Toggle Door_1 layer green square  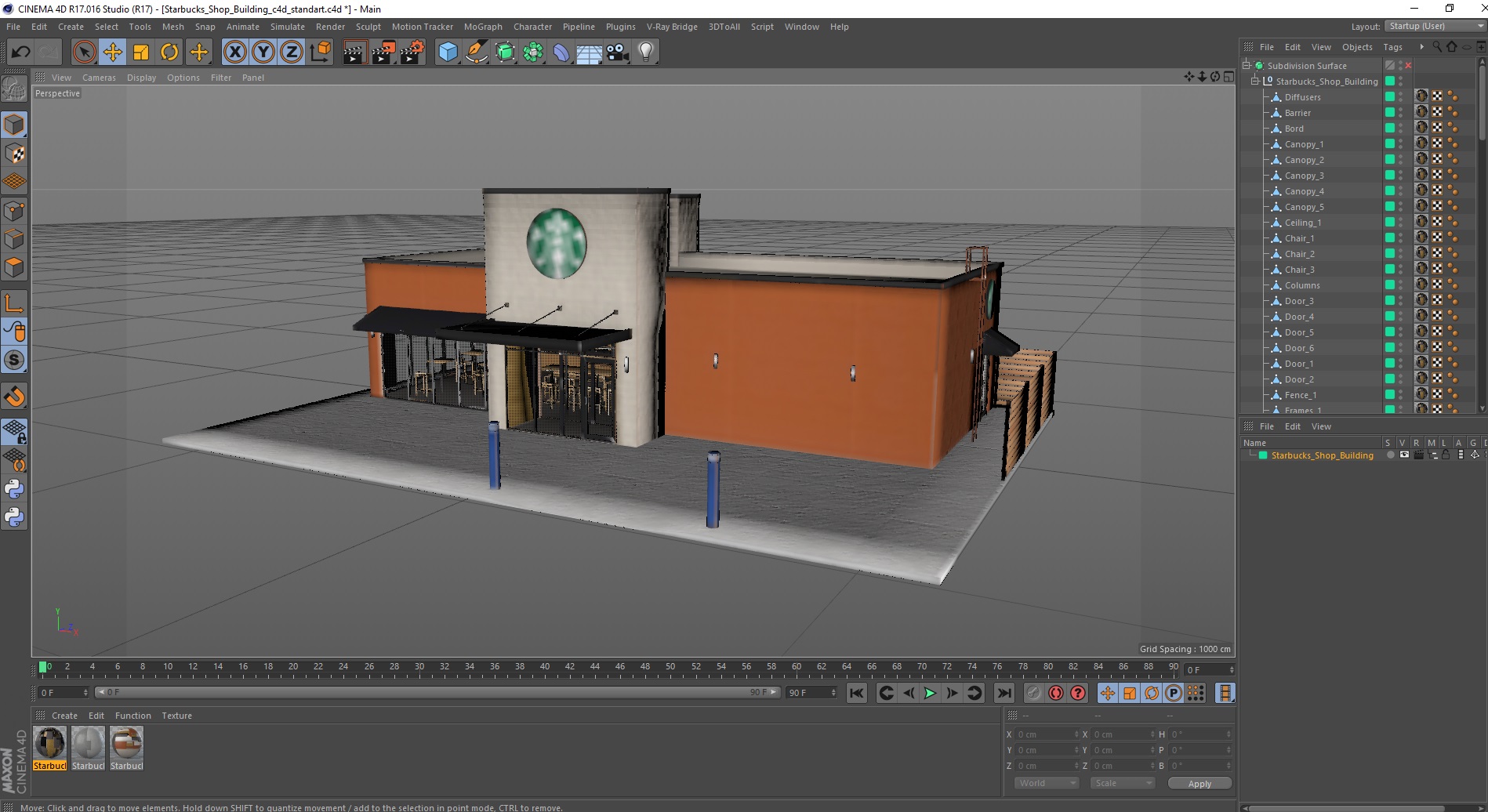1390,363
